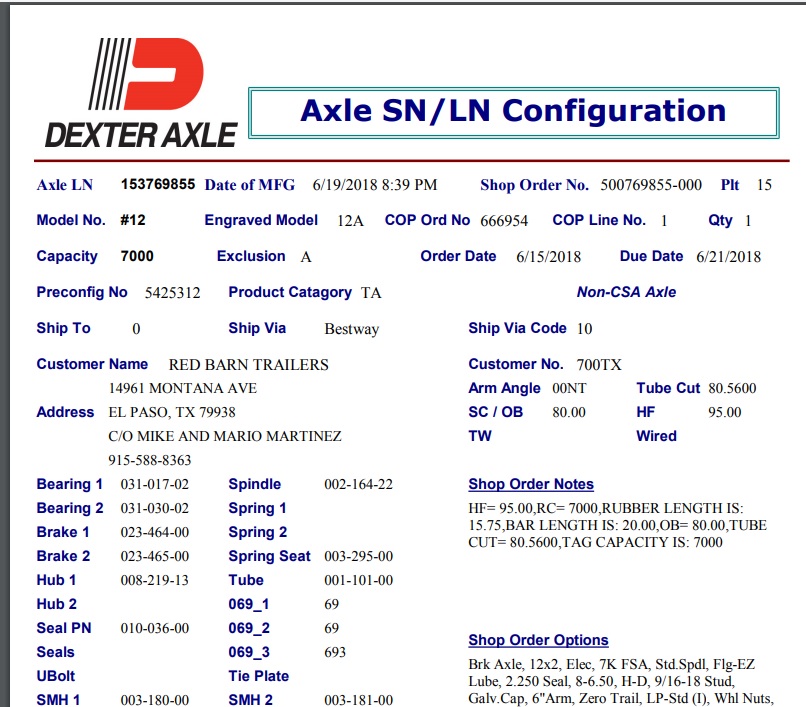Image resolution: width=806 pixels, height=707 pixels.
Task: Click the Preconfig No value 5425312
Action: (173, 293)
